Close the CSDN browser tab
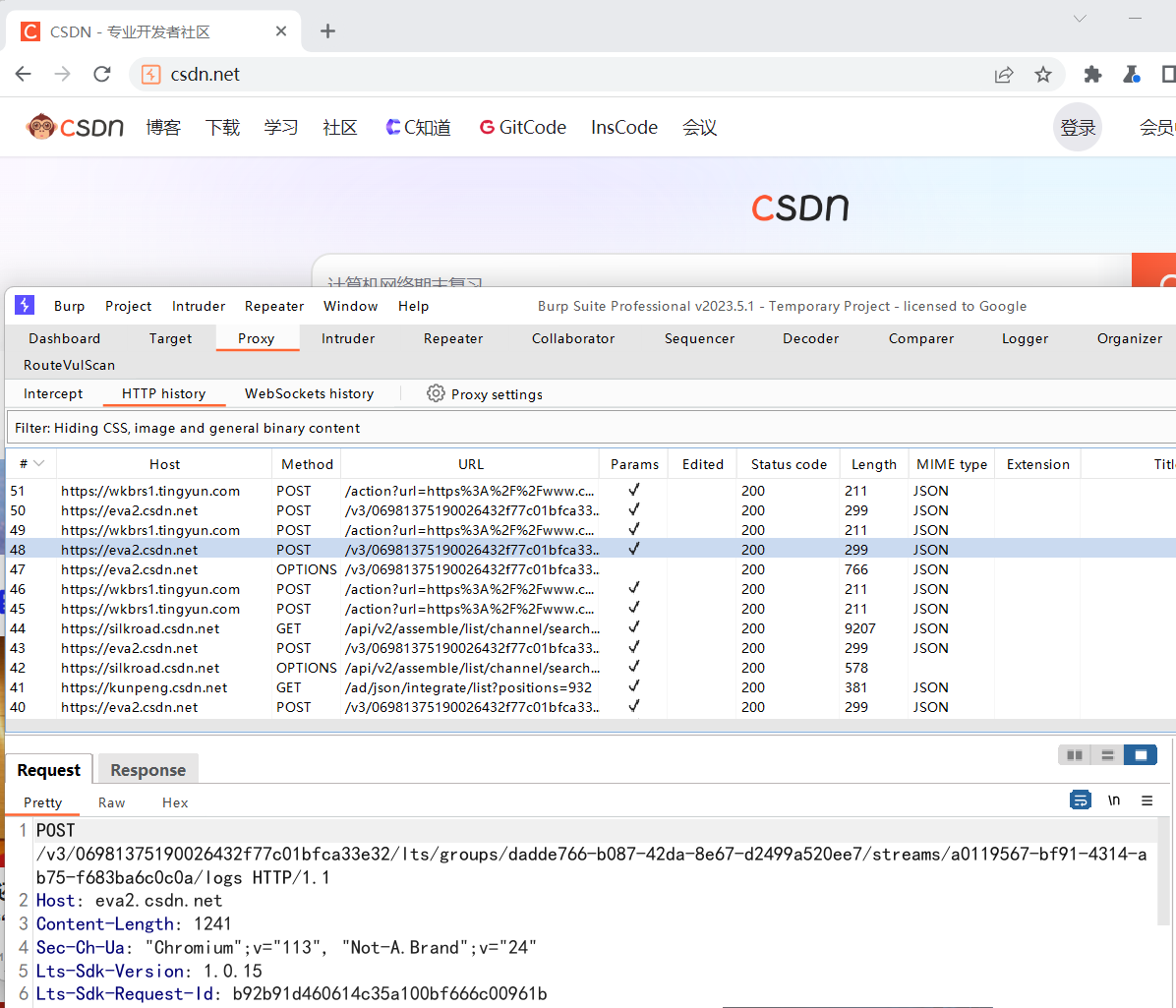Viewport: 1176px width, 1008px height. (281, 31)
